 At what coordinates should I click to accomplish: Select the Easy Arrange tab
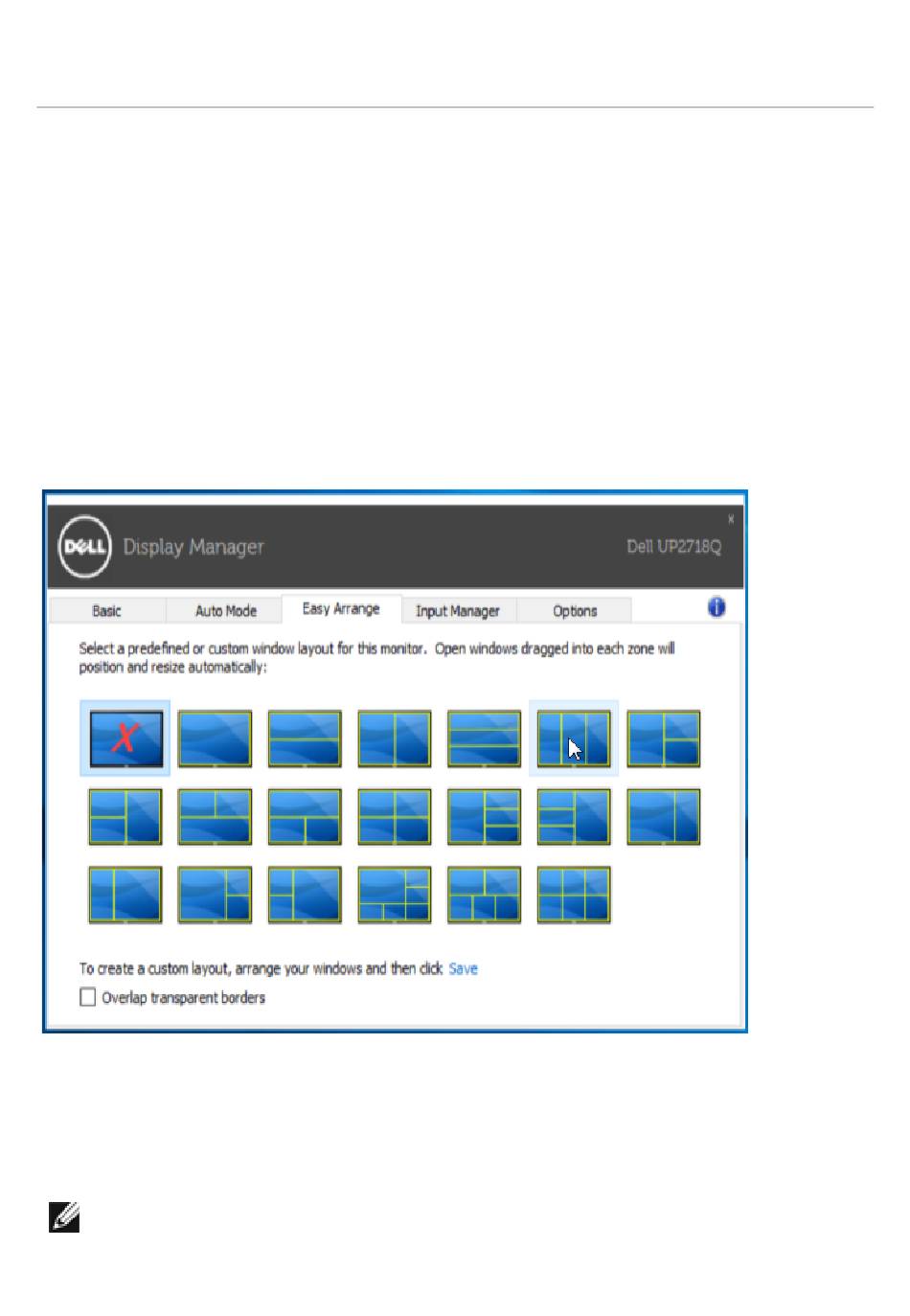(341, 609)
